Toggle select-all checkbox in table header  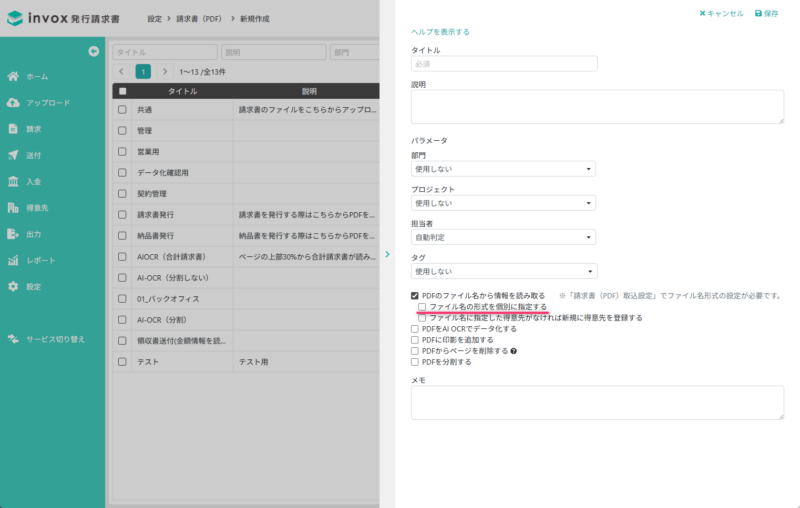tap(122, 91)
